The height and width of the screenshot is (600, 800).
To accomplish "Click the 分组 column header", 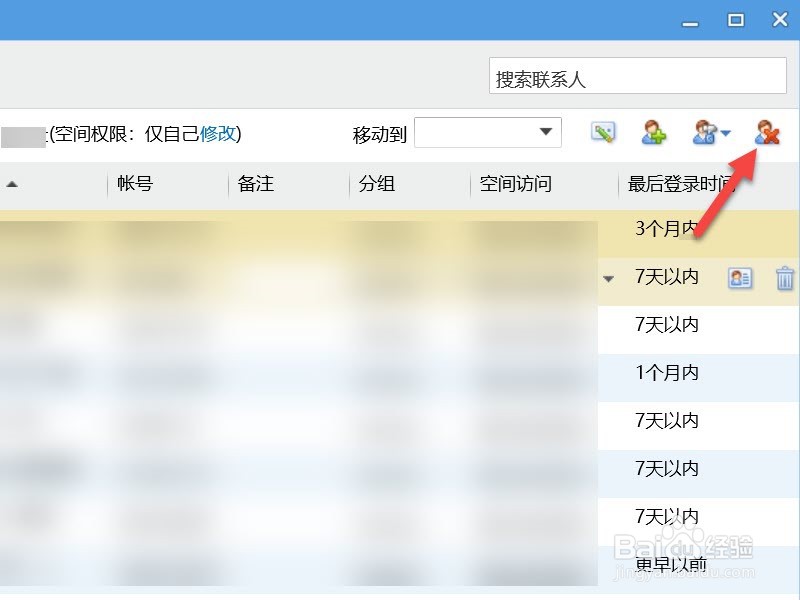I will click(x=378, y=184).
